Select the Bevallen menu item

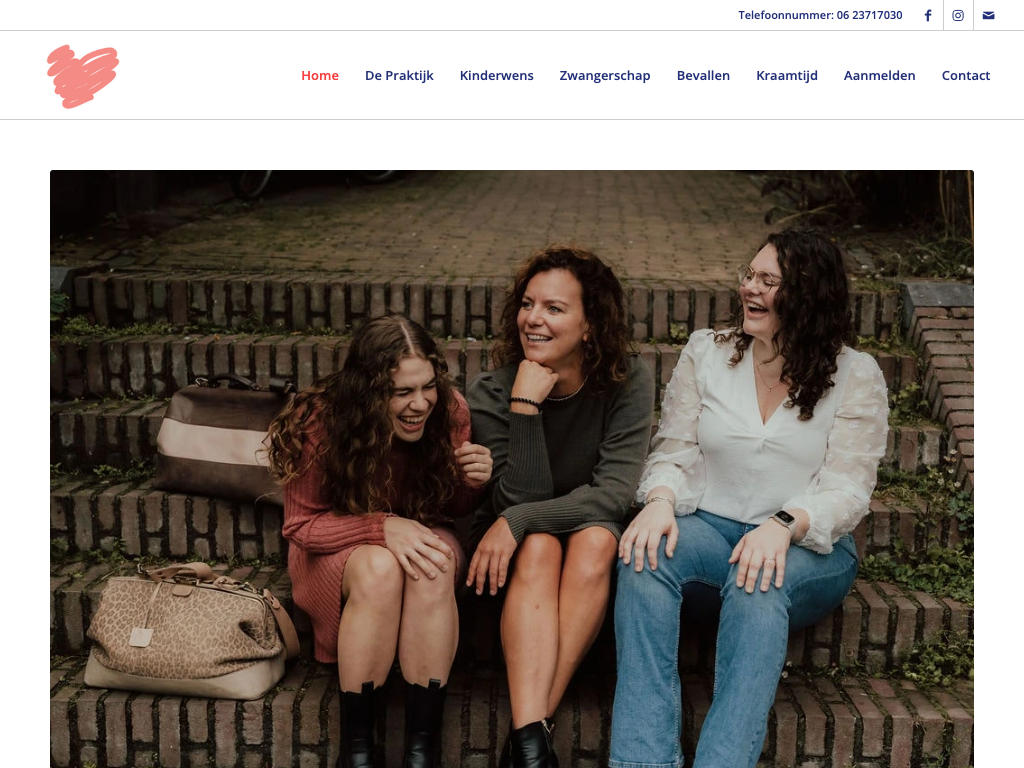point(703,75)
